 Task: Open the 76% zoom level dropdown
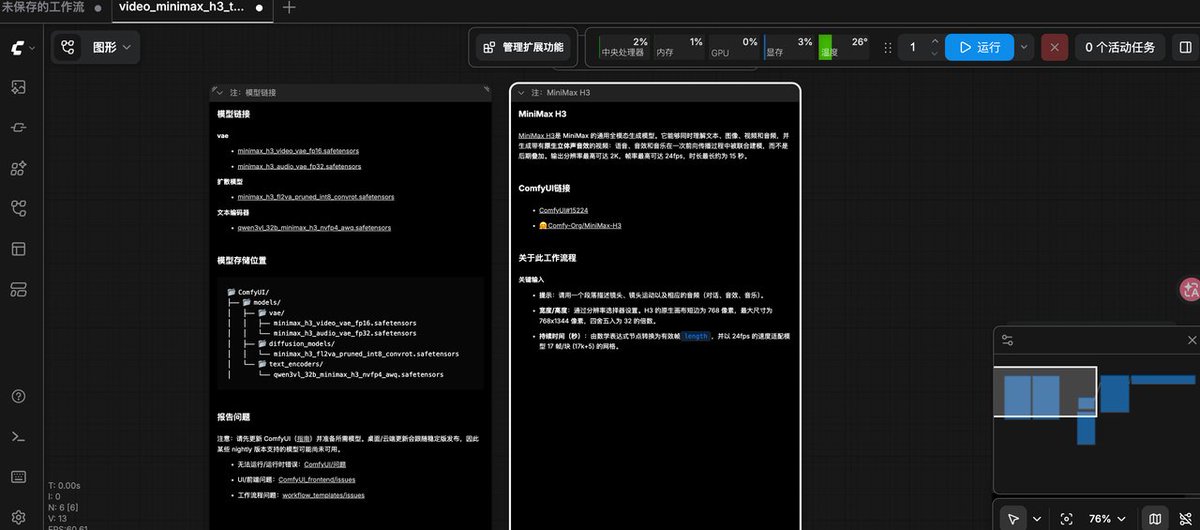tap(1106, 518)
